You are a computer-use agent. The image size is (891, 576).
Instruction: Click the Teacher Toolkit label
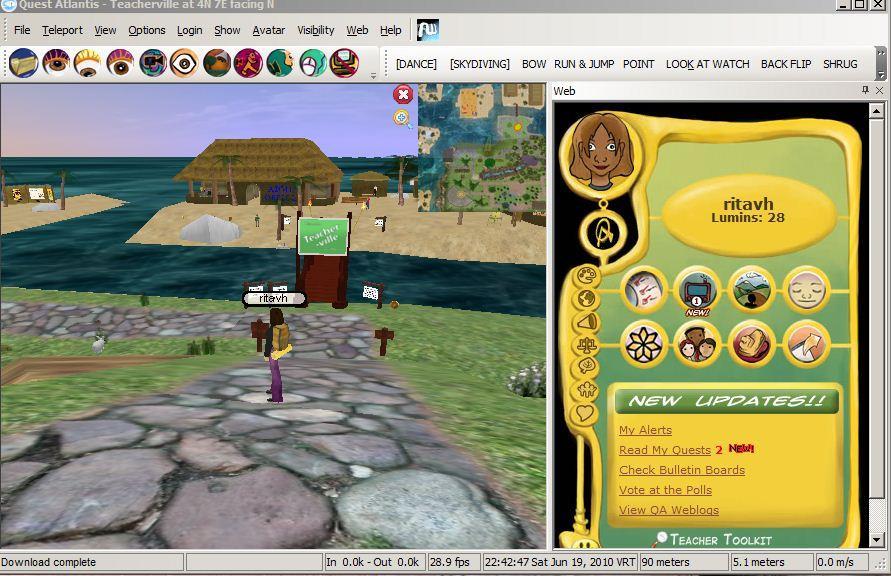click(721, 539)
